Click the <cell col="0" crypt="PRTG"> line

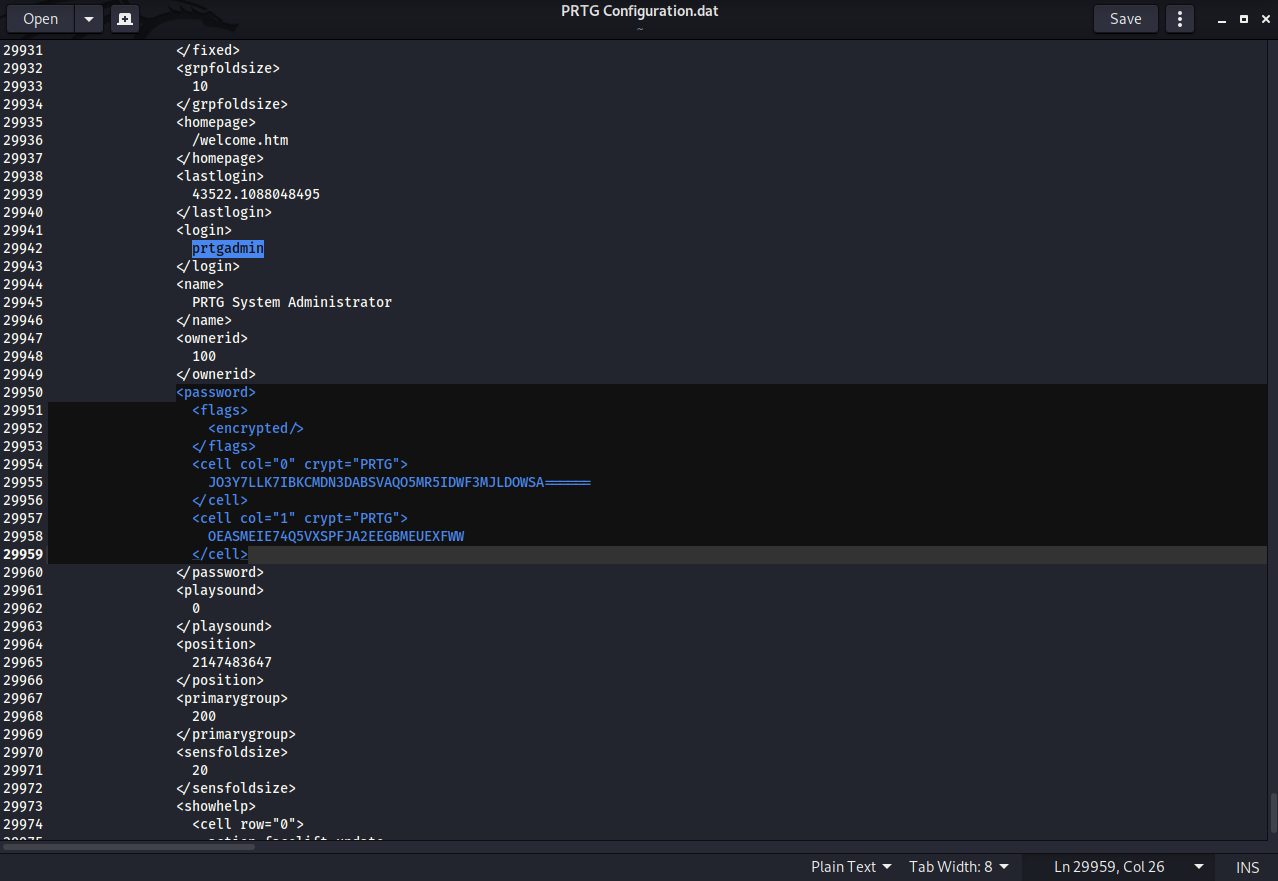point(300,464)
